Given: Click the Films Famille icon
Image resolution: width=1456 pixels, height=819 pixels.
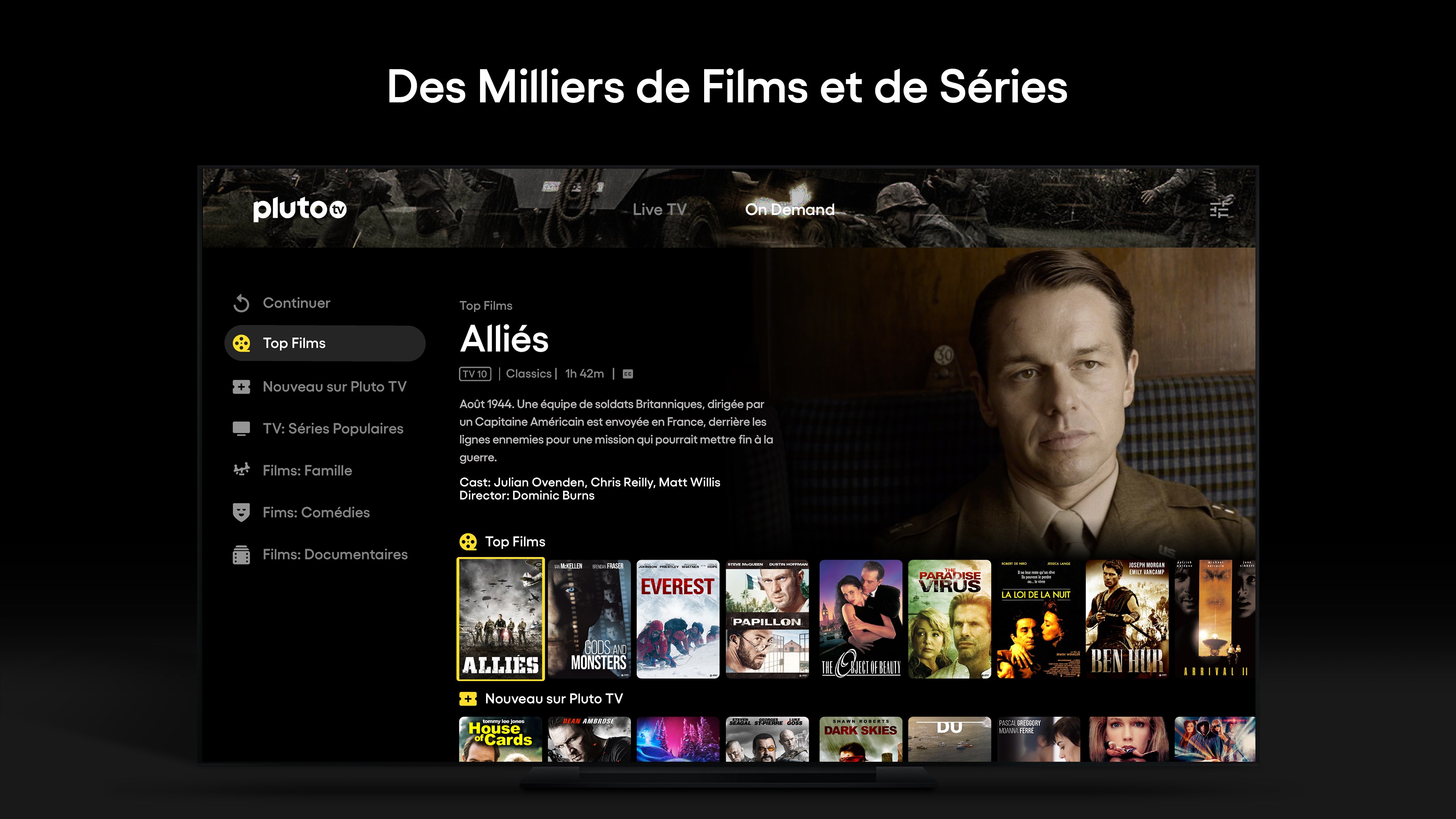Looking at the screenshot, I should click(x=242, y=470).
